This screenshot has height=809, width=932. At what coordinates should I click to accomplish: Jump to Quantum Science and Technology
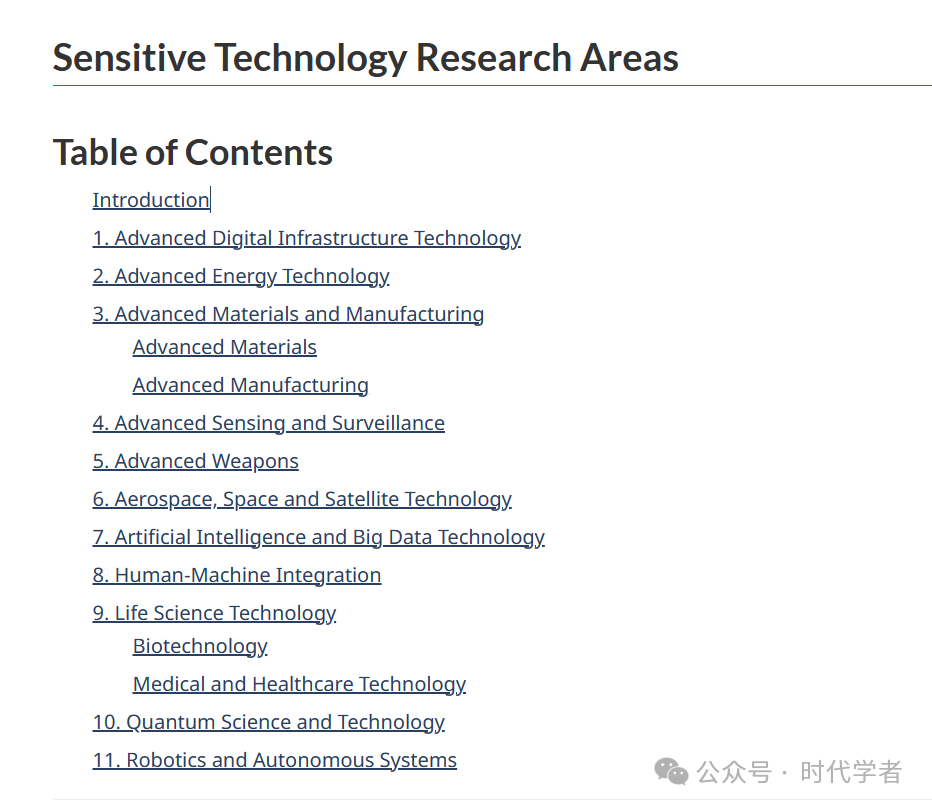point(269,722)
